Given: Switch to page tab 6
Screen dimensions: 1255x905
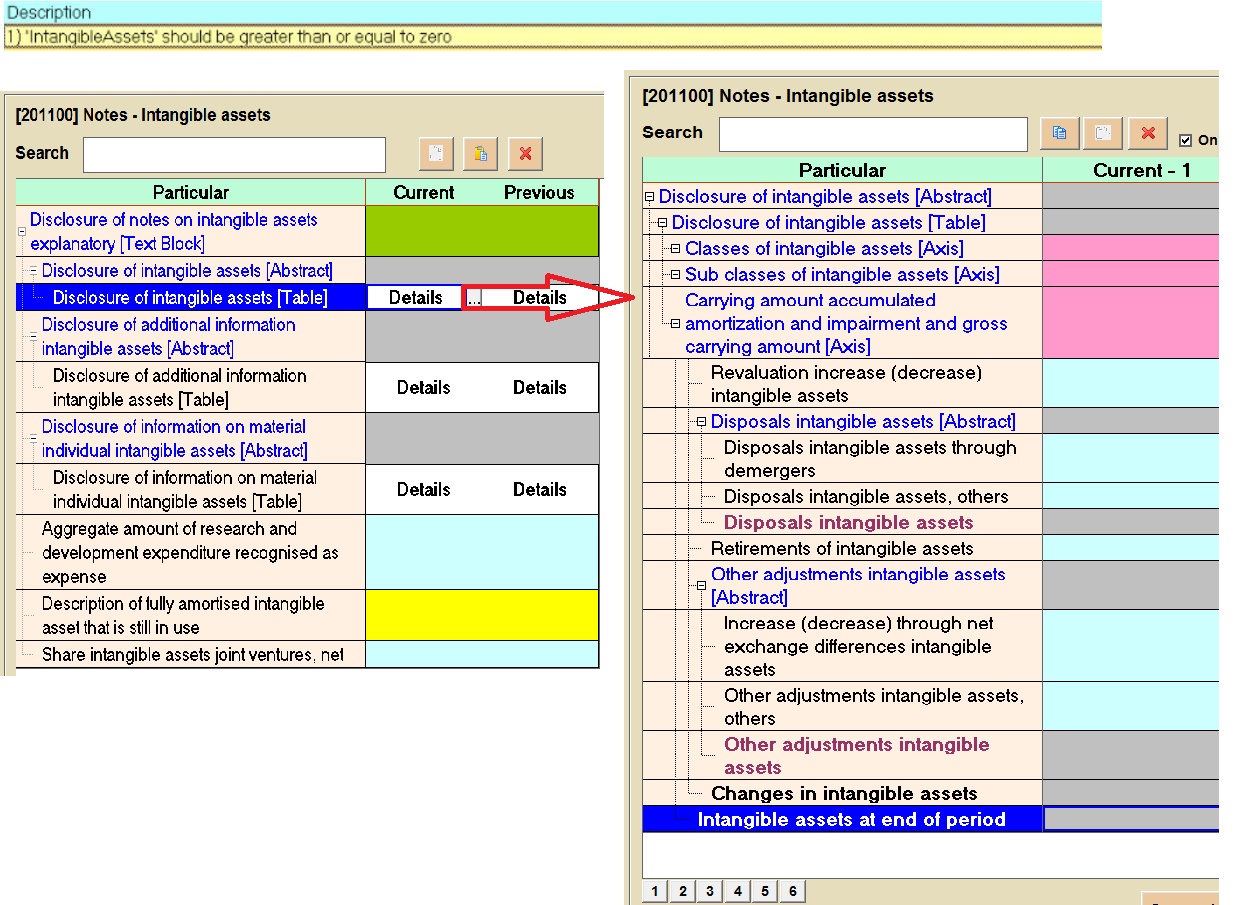Looking at the screenshot, I should 792,891.
